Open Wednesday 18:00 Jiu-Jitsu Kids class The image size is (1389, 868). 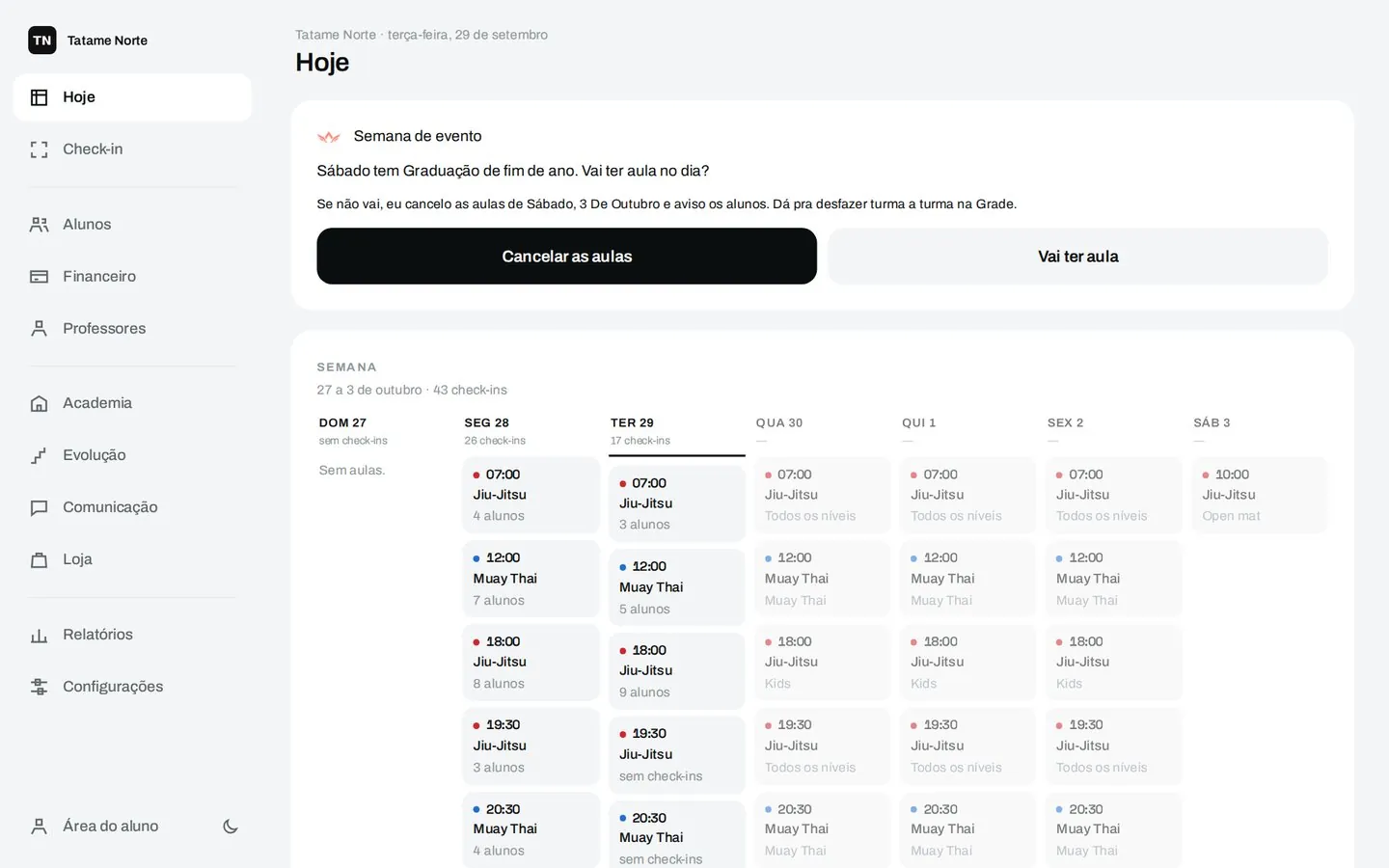pos(822,663)
